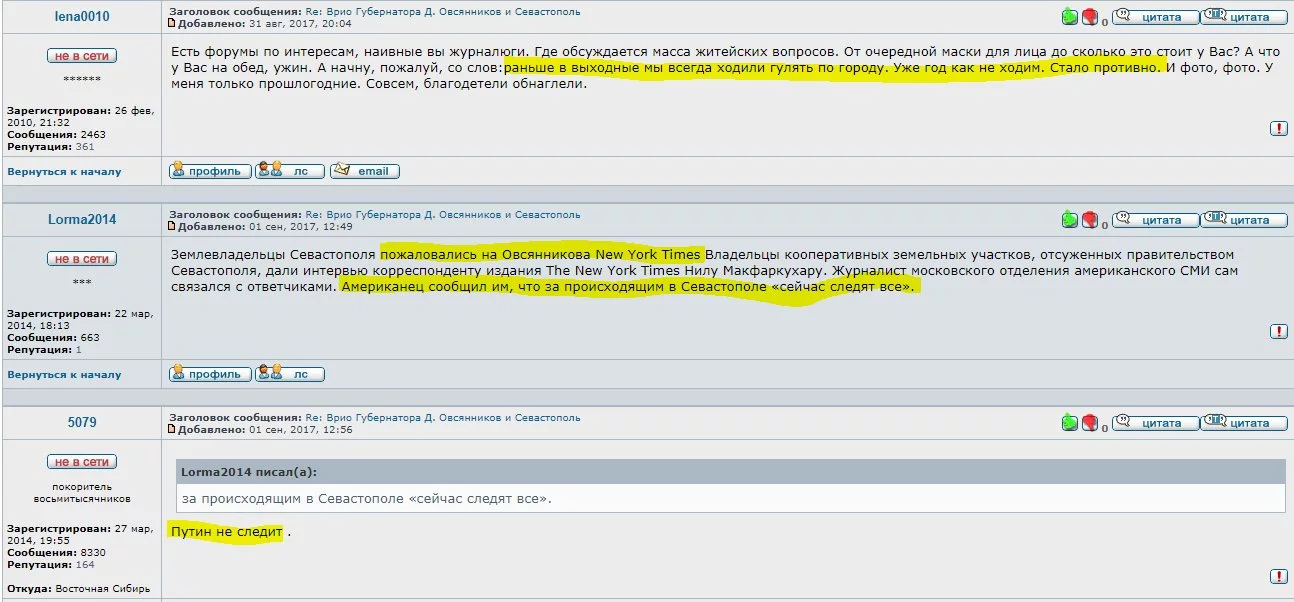The height and width of the screenshot is (602, 1294).
Task: Open user 5079's post title link
Action: click(x=442, y=418)
